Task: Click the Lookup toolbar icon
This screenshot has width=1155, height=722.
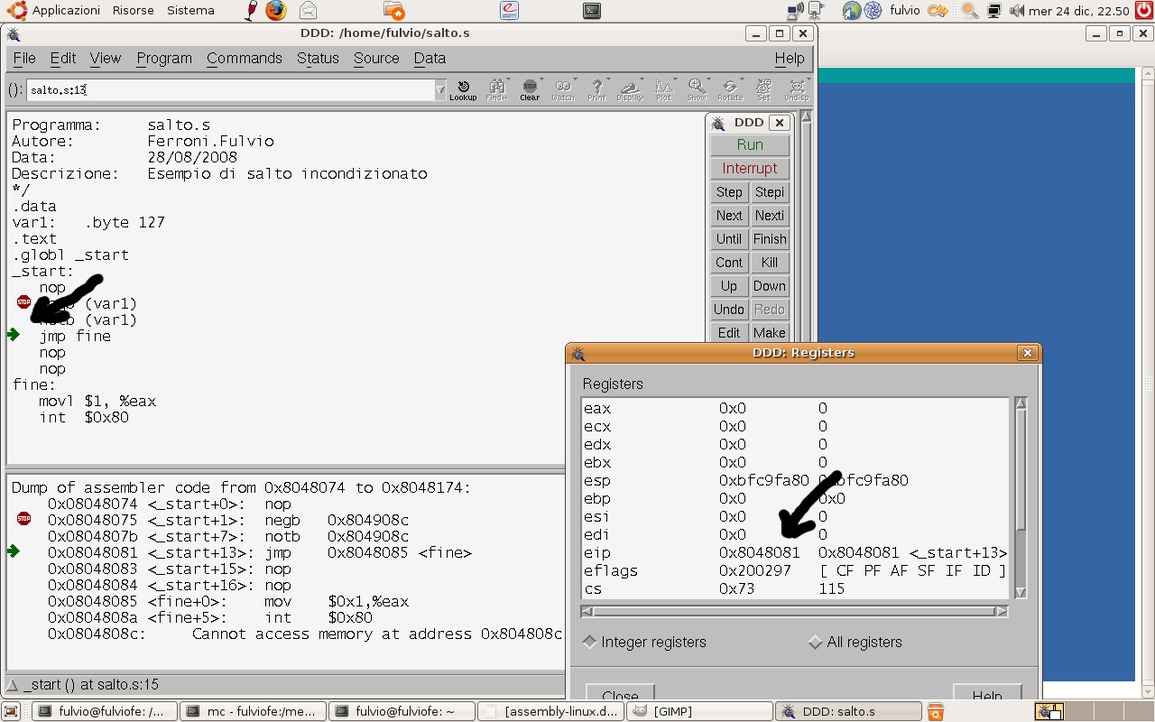Action: click(x=463, y=90)
